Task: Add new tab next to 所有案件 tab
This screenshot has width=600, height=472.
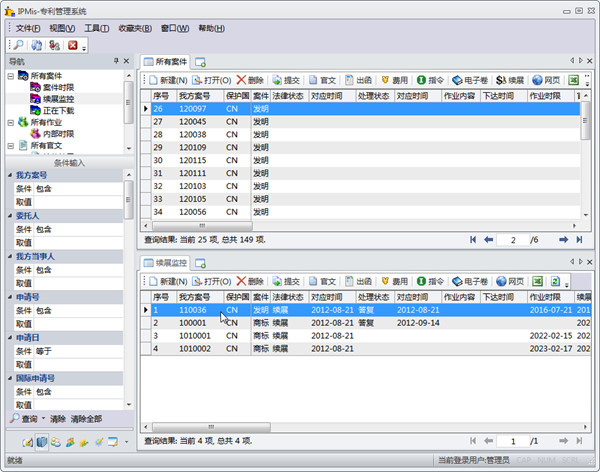Action: click(x=200, y=62)
